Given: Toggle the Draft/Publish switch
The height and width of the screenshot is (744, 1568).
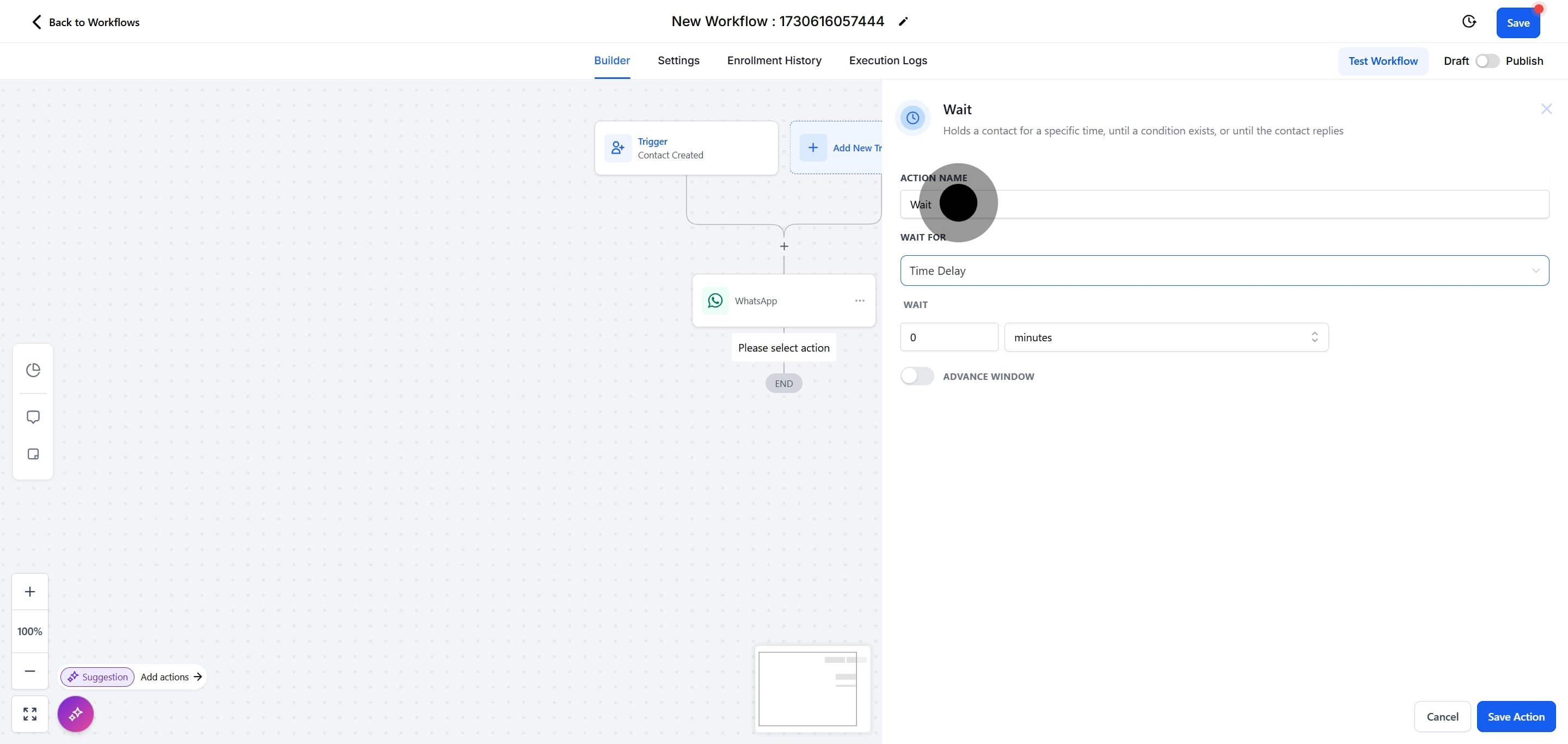Looking at the screenshot, I should [1487, 61].
